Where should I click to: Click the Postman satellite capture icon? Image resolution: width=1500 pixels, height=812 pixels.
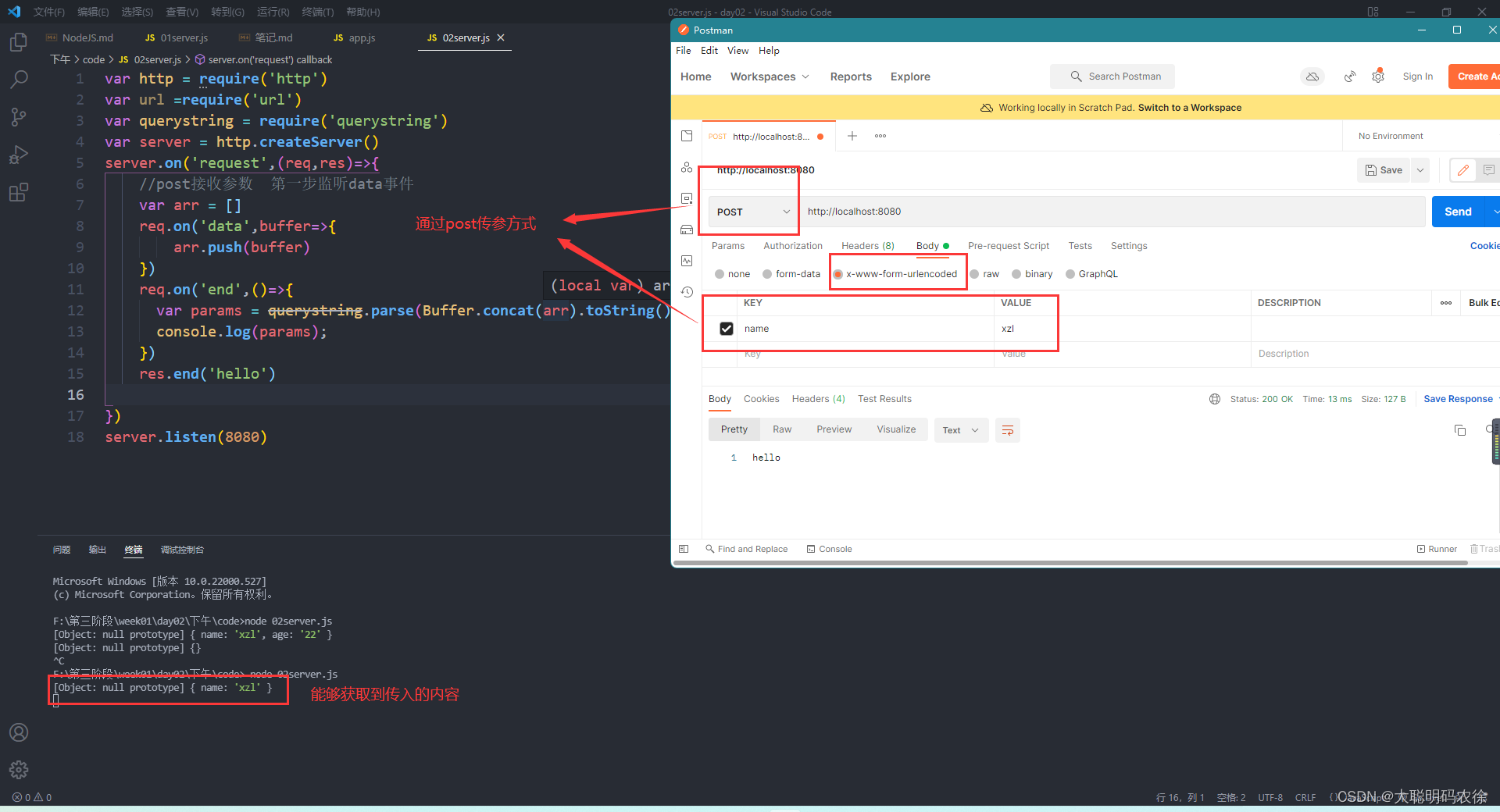tap(1349, 77)
